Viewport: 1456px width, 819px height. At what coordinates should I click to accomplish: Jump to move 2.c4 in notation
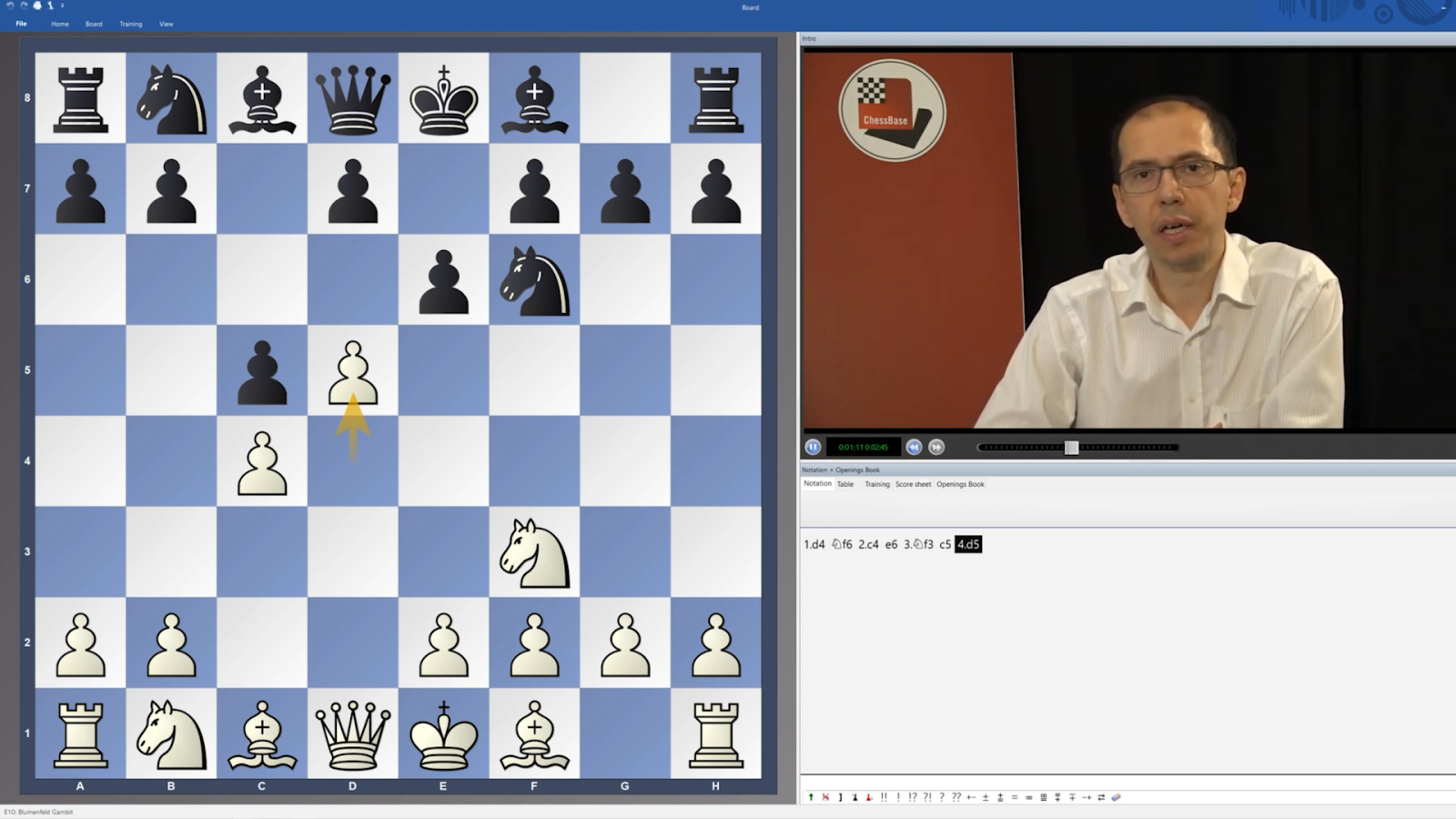(x=868, y=544)
